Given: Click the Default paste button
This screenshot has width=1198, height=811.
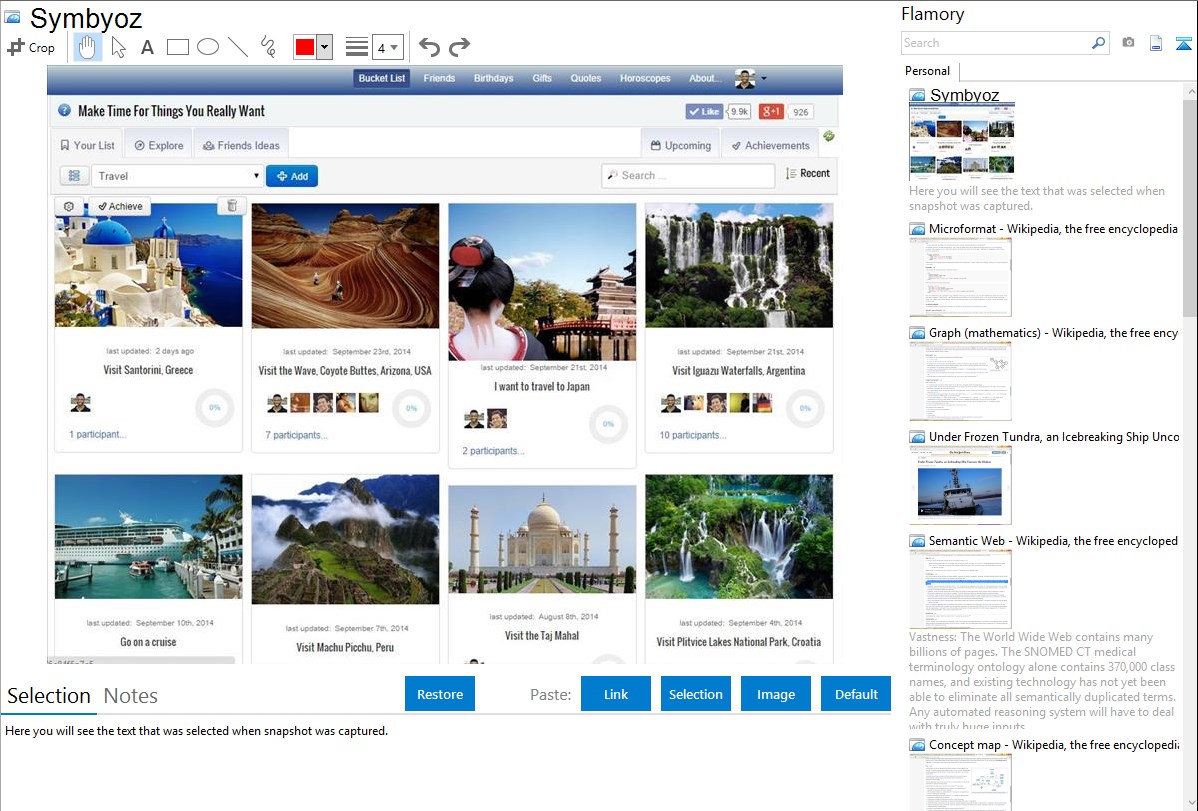Looking at the screenshot, I should pos(856,694).
